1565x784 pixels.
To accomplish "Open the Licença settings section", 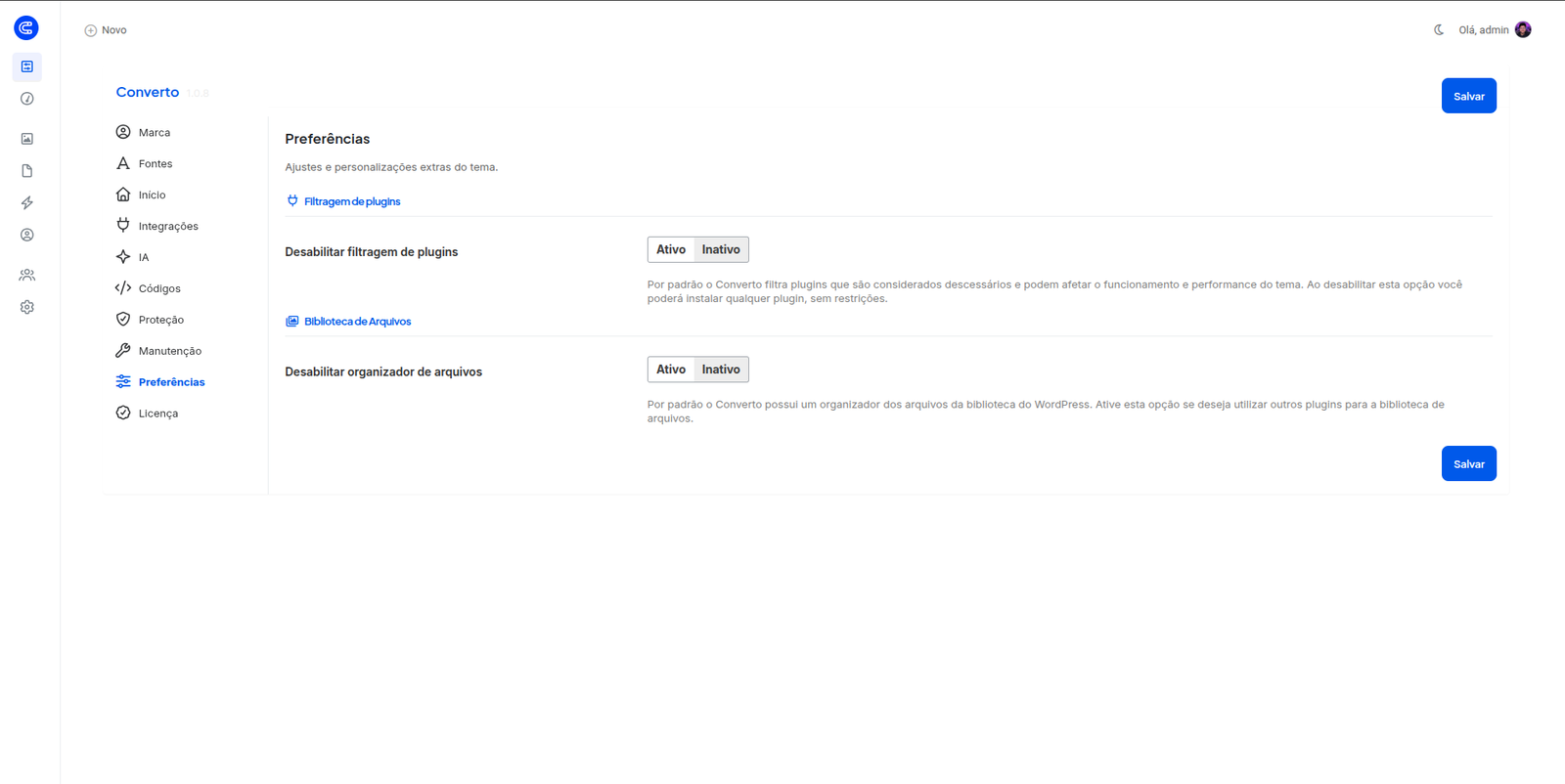I will (x=158, y=414).
